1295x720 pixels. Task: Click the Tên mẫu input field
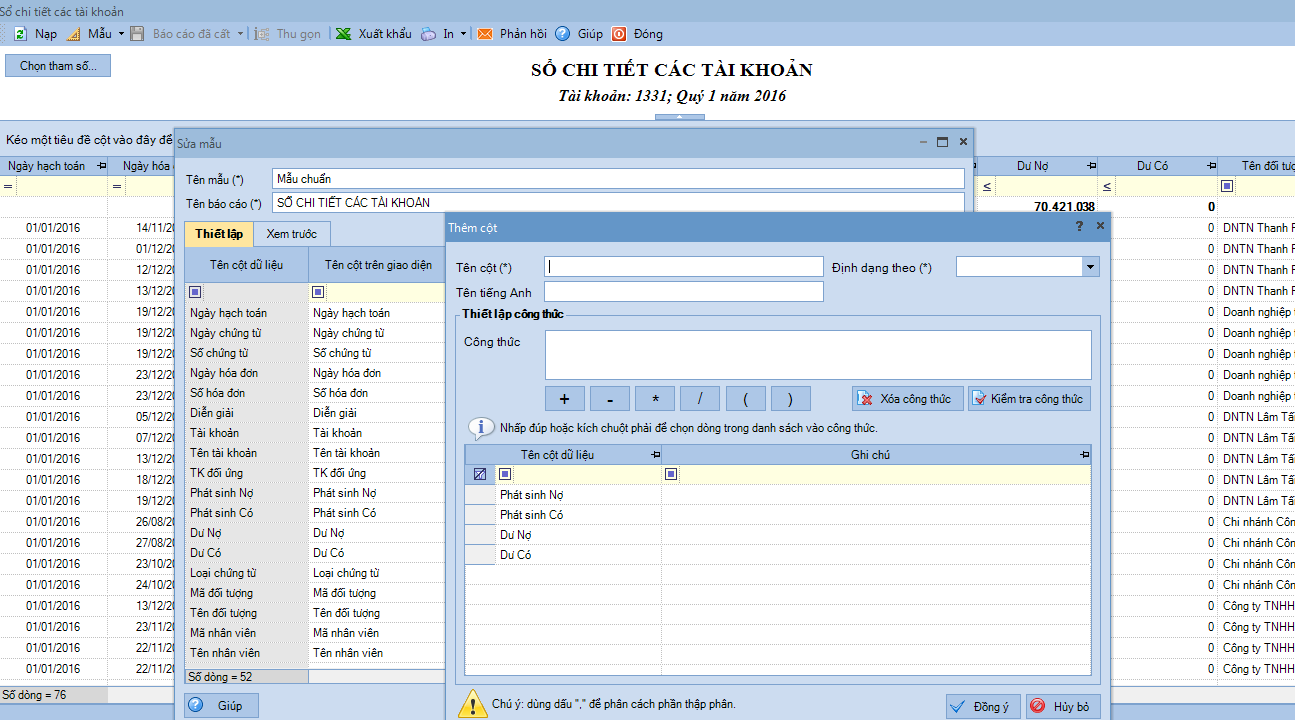(618, 179)
